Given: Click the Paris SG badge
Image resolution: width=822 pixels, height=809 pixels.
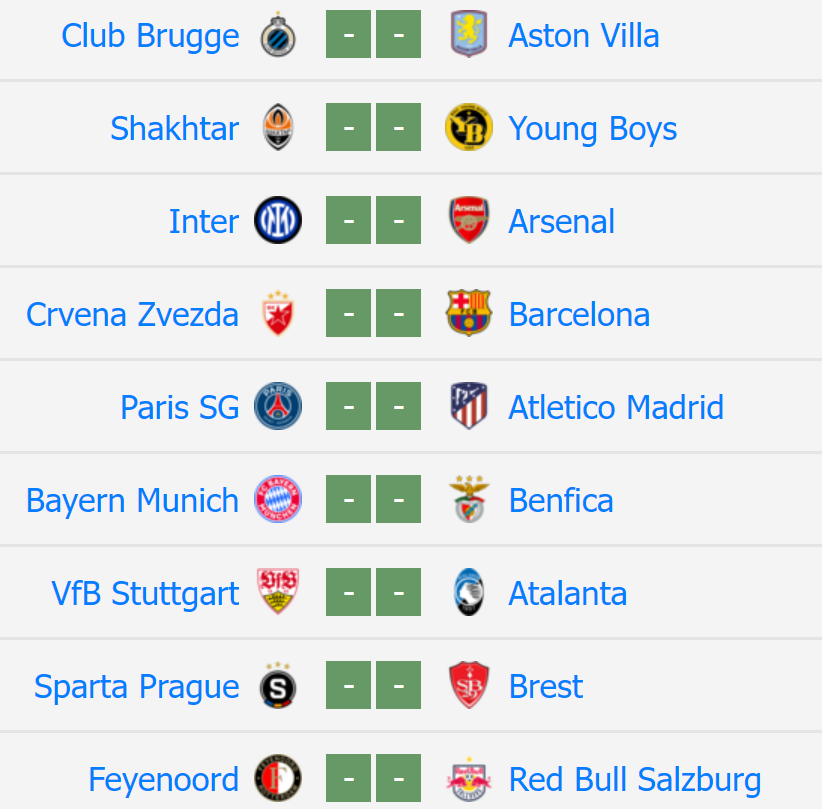Looking at the screenshot, I should (278, 406).
